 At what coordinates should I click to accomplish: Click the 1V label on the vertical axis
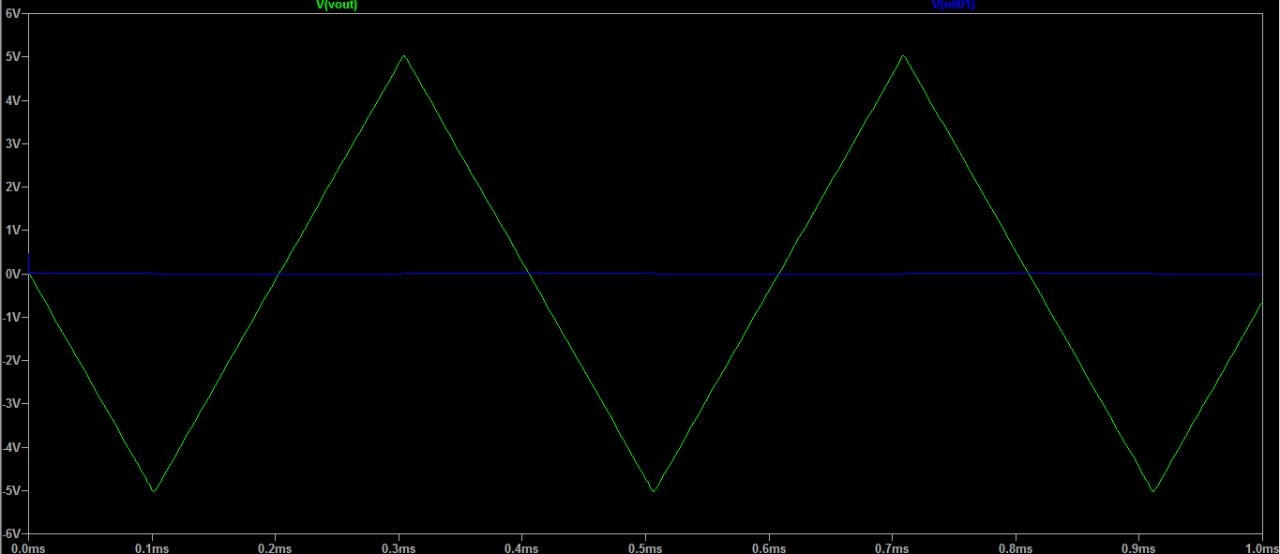[x=12, y=230]
